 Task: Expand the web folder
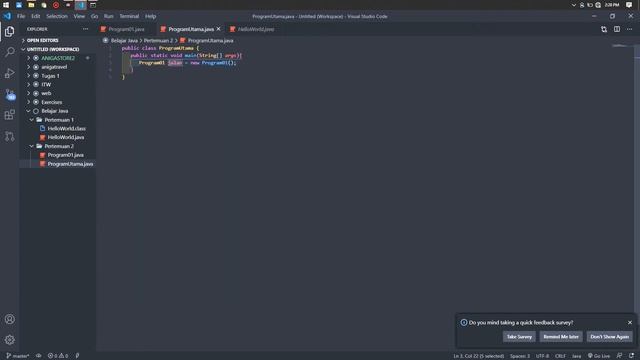(46, 93)
